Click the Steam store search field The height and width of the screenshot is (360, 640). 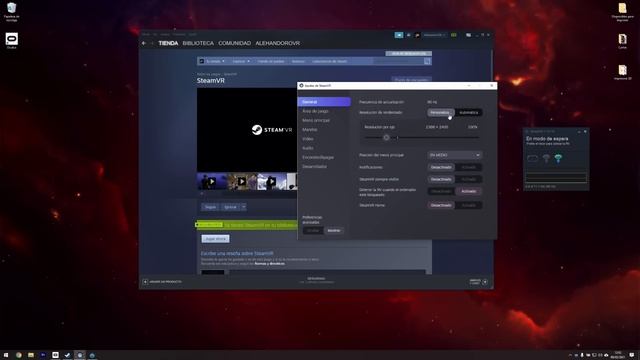point(398,61)
